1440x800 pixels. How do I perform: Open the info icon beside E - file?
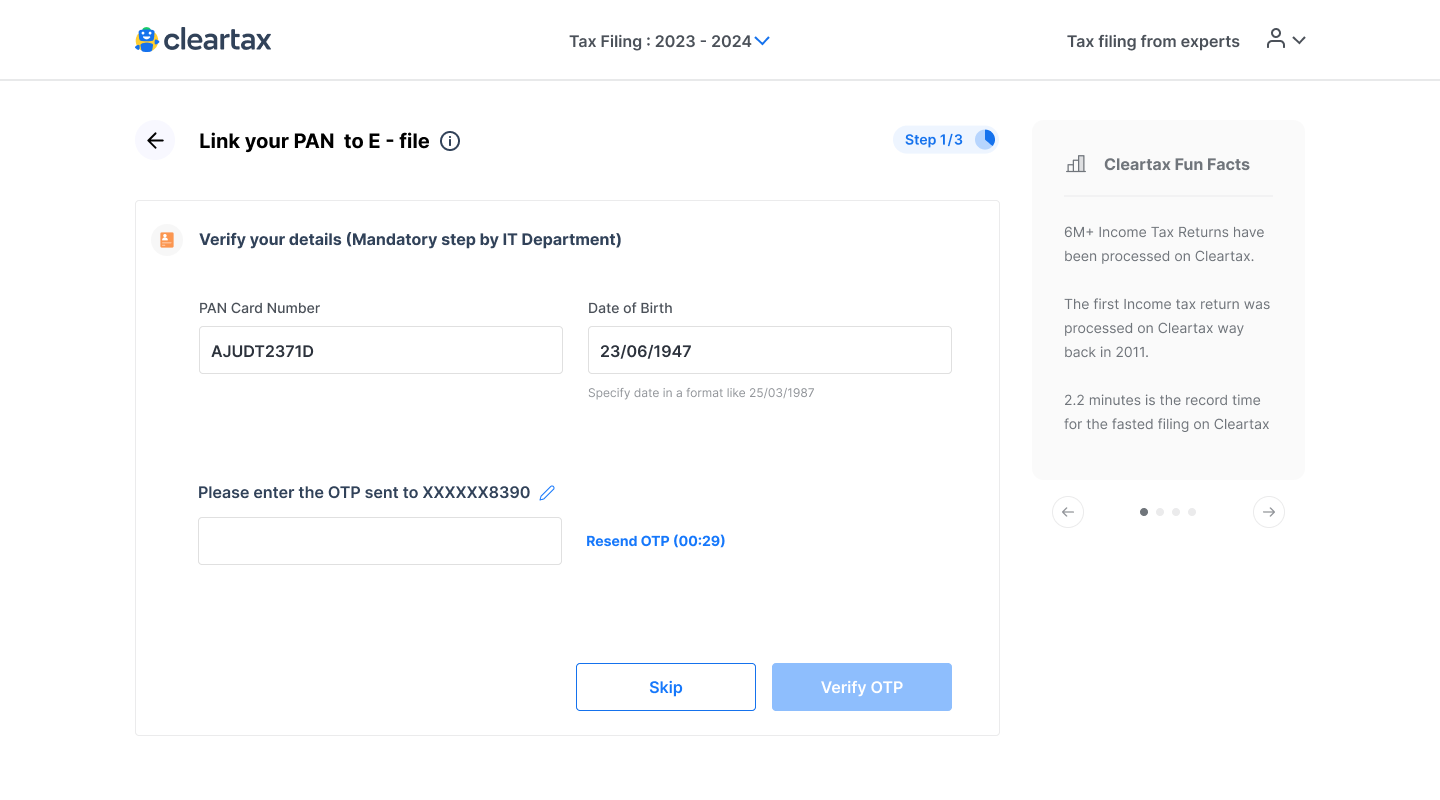[x=450, y=141]
